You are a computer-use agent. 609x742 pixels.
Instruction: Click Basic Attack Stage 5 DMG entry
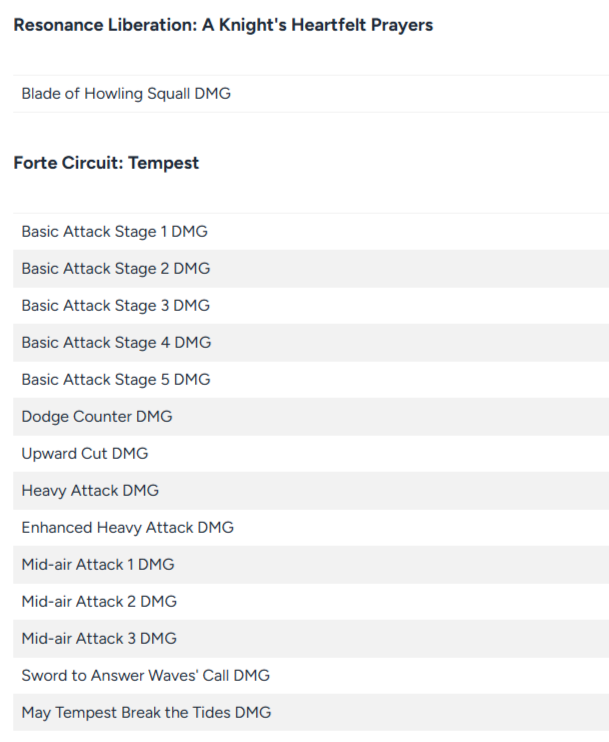coord(115,380)
